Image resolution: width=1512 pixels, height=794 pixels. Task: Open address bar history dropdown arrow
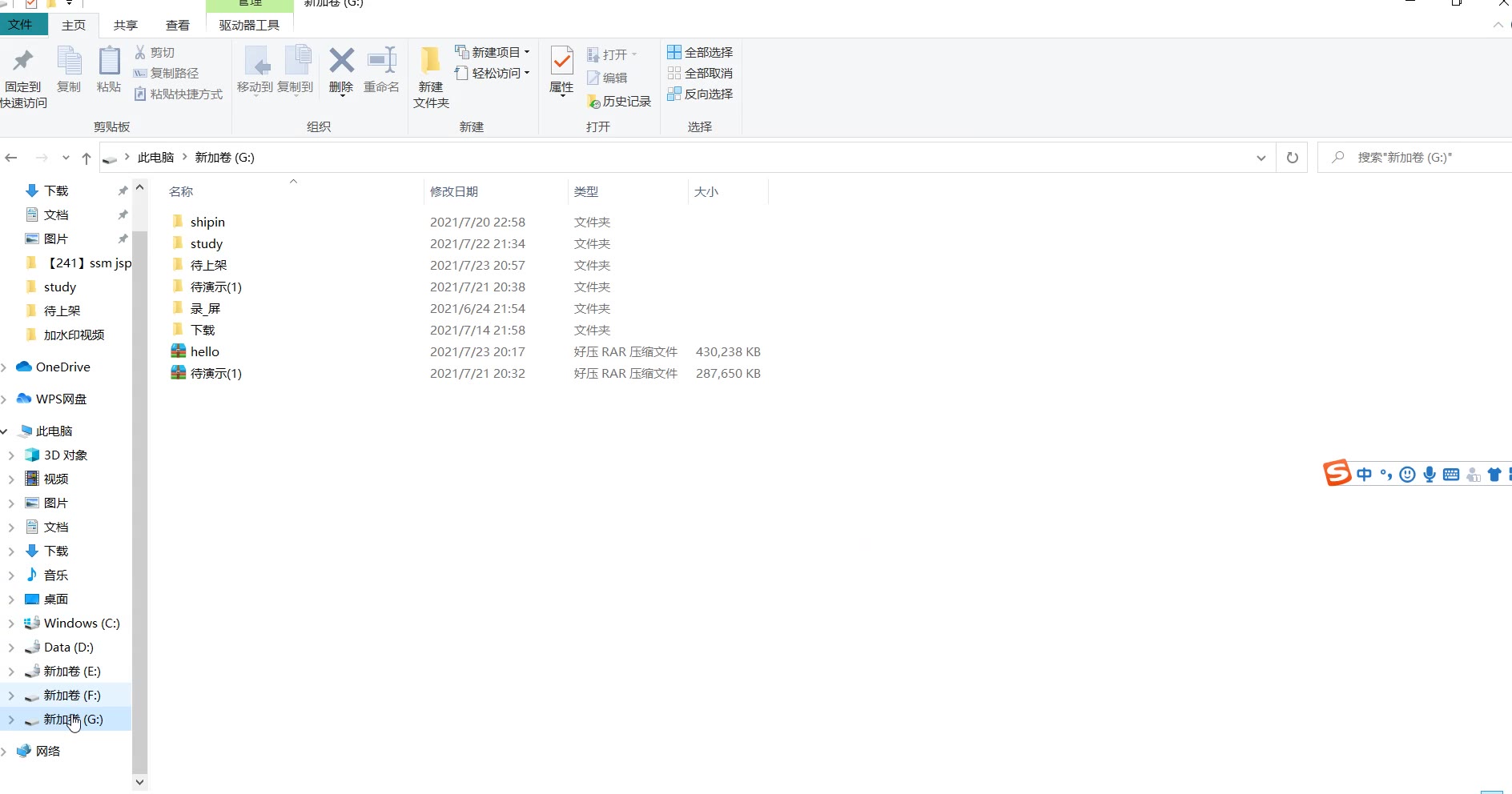click(x=1261, y=158)
